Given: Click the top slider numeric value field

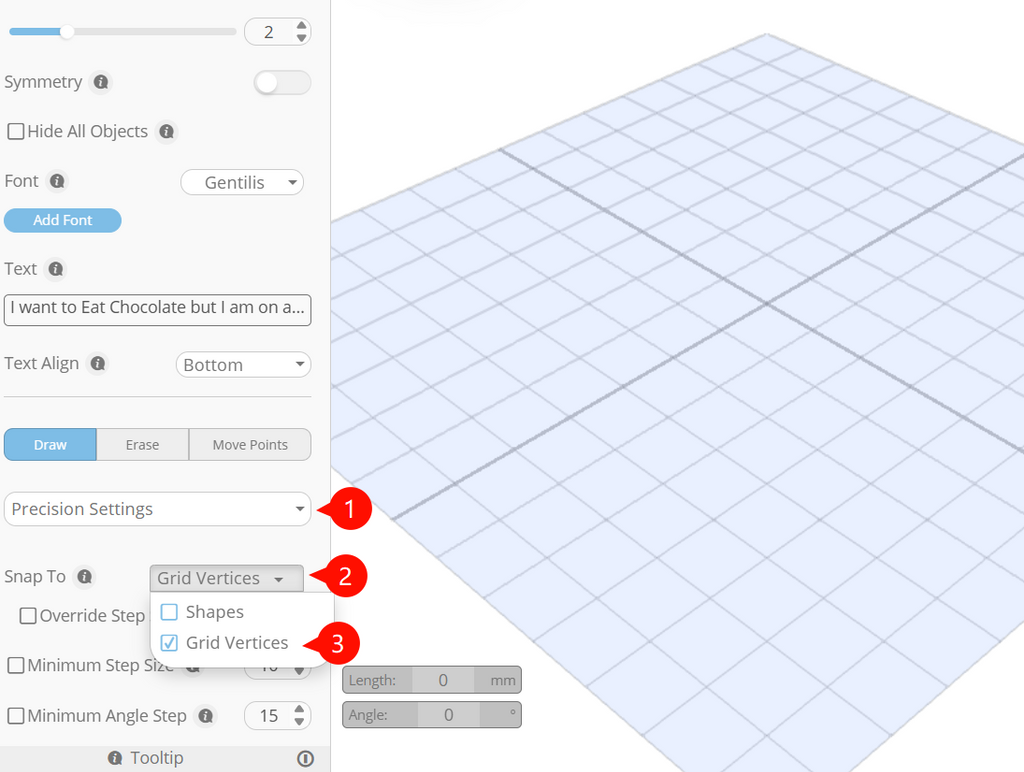Looking at the screenshot, I should (x=269, y=32).
